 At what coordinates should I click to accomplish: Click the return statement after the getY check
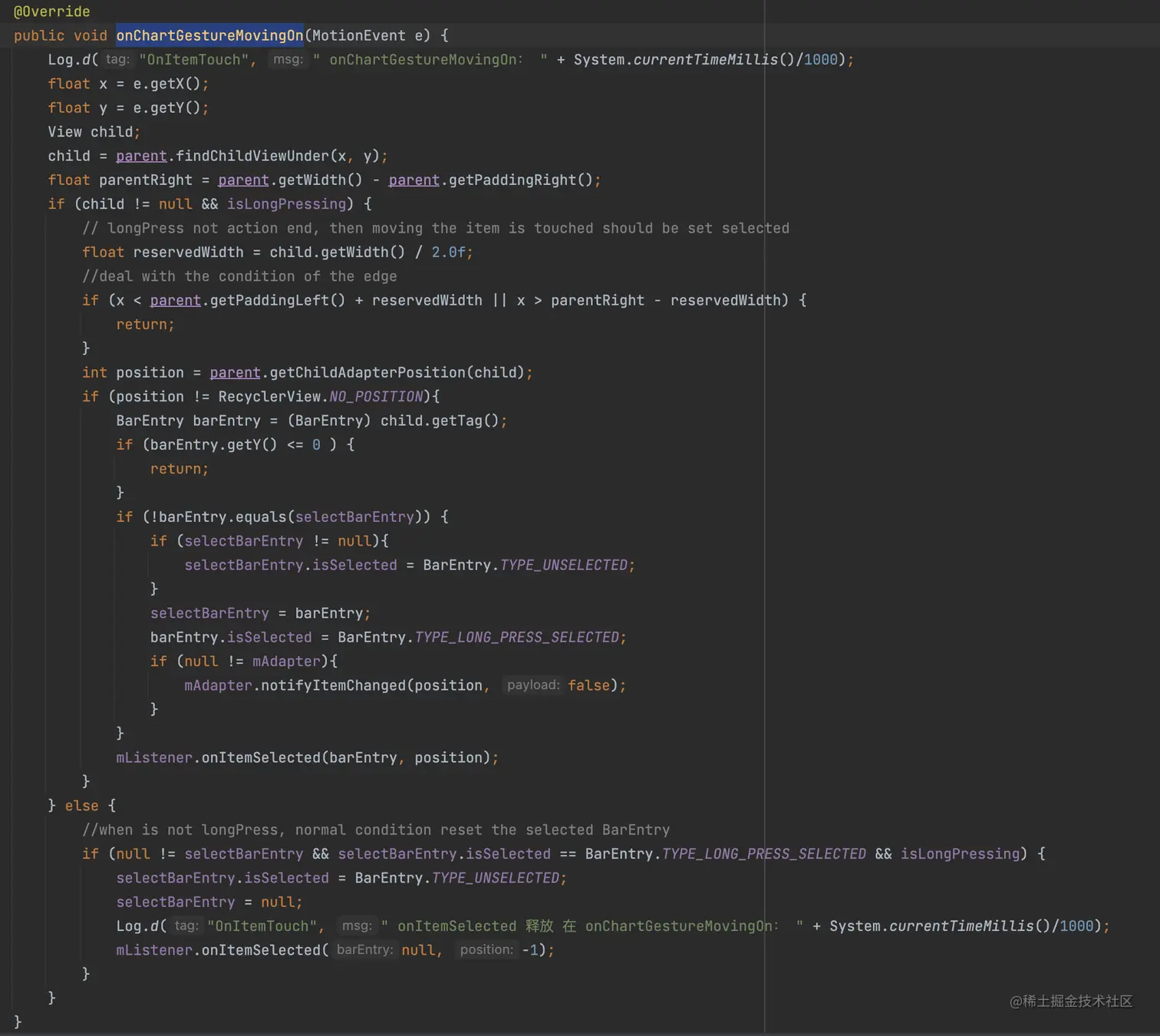click(x=180, y=469)
